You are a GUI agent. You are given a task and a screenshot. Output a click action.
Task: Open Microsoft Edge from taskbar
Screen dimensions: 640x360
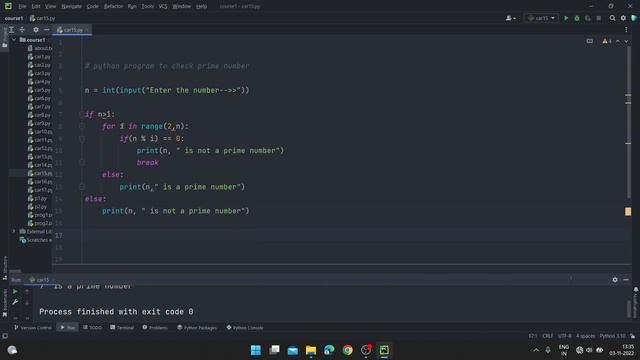click(329, 350)
